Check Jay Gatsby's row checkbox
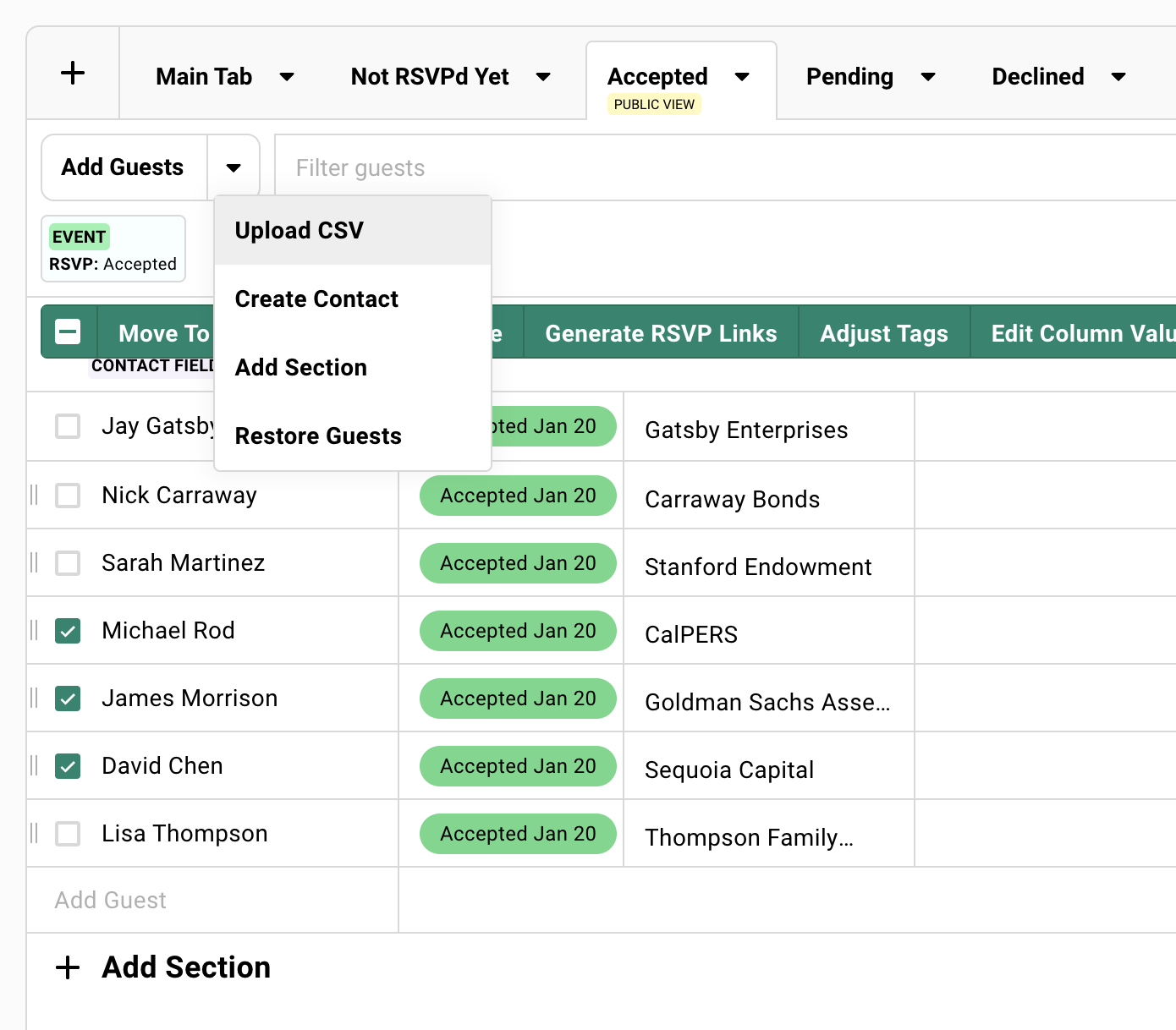The image size is (1176, 1030). 68,426
